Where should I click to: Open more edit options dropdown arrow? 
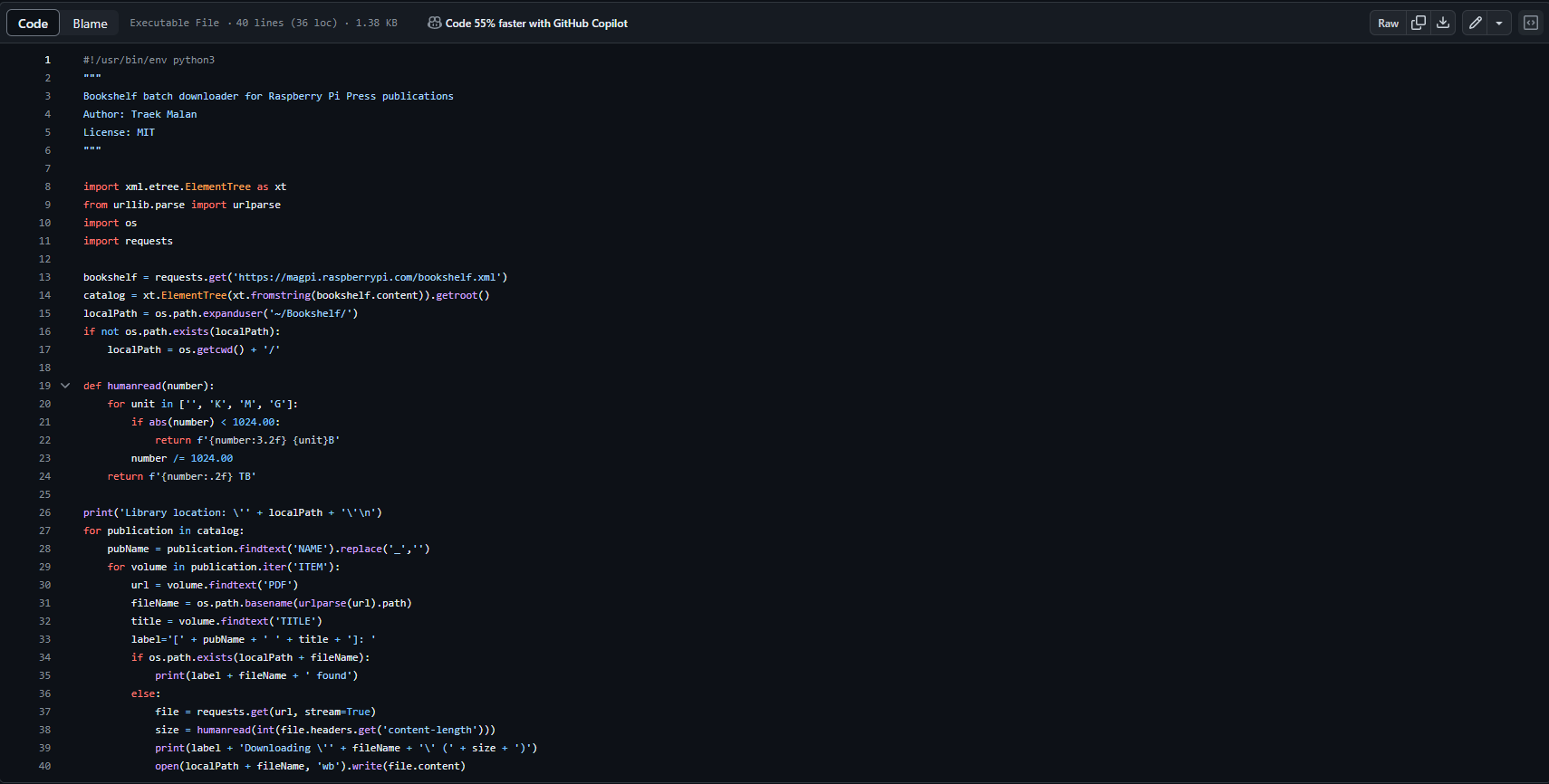click(1499, 24)
